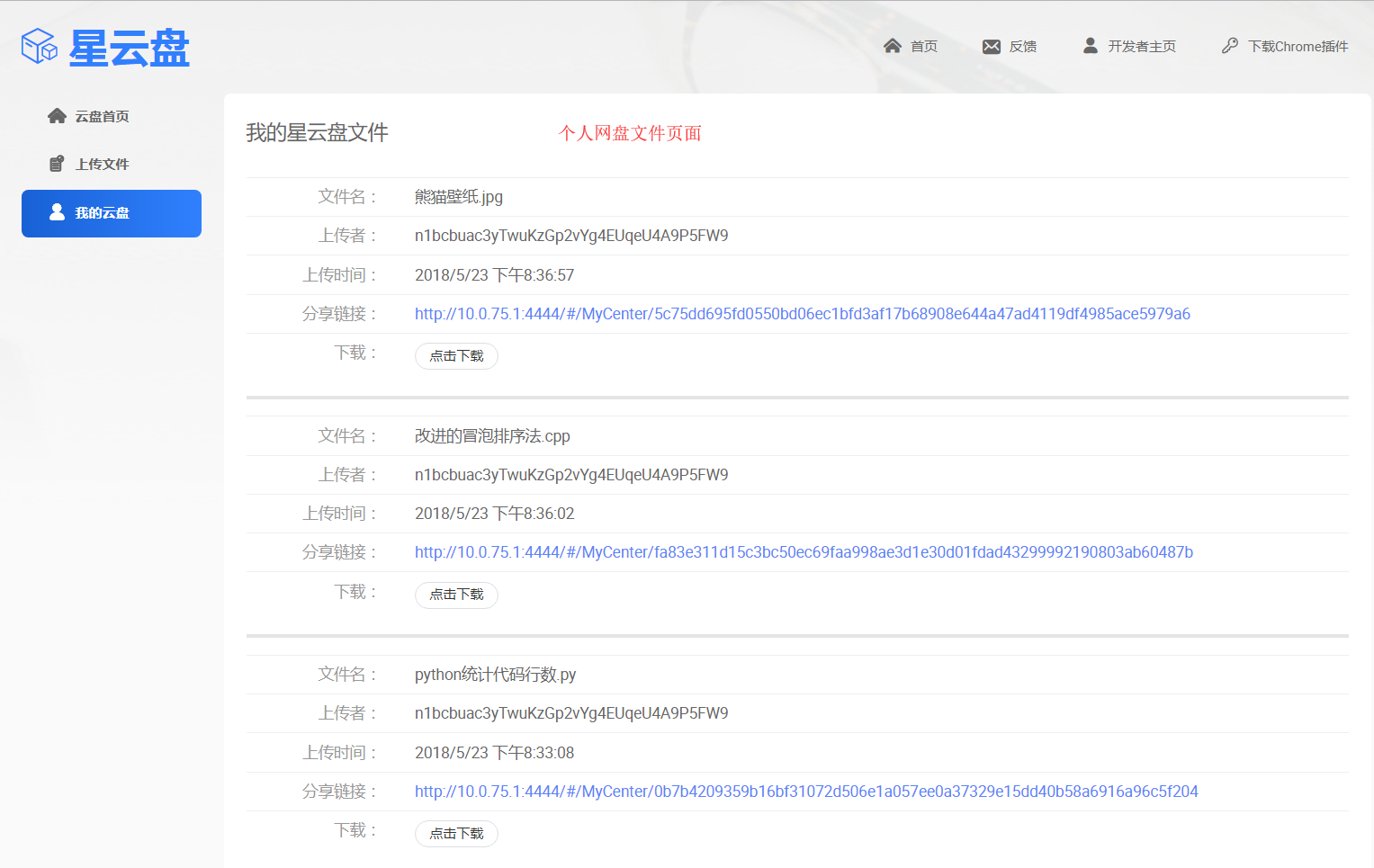Click the person icon for 开发者主页

pos(1091,46)
